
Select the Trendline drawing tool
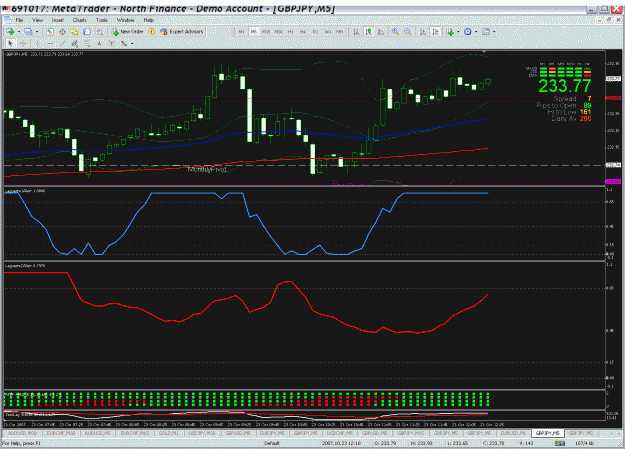(62, 43)
